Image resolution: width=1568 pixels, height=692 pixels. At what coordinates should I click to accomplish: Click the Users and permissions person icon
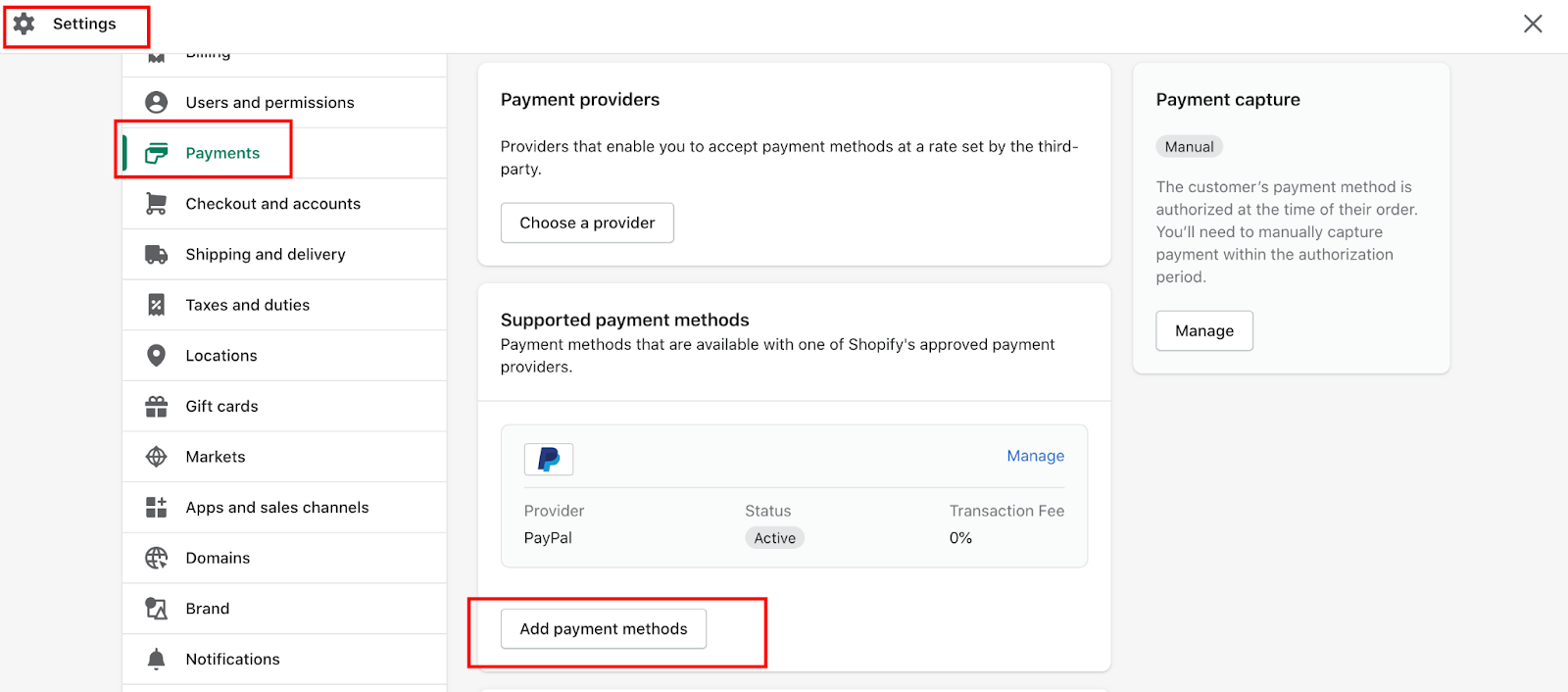click(156, 102)
